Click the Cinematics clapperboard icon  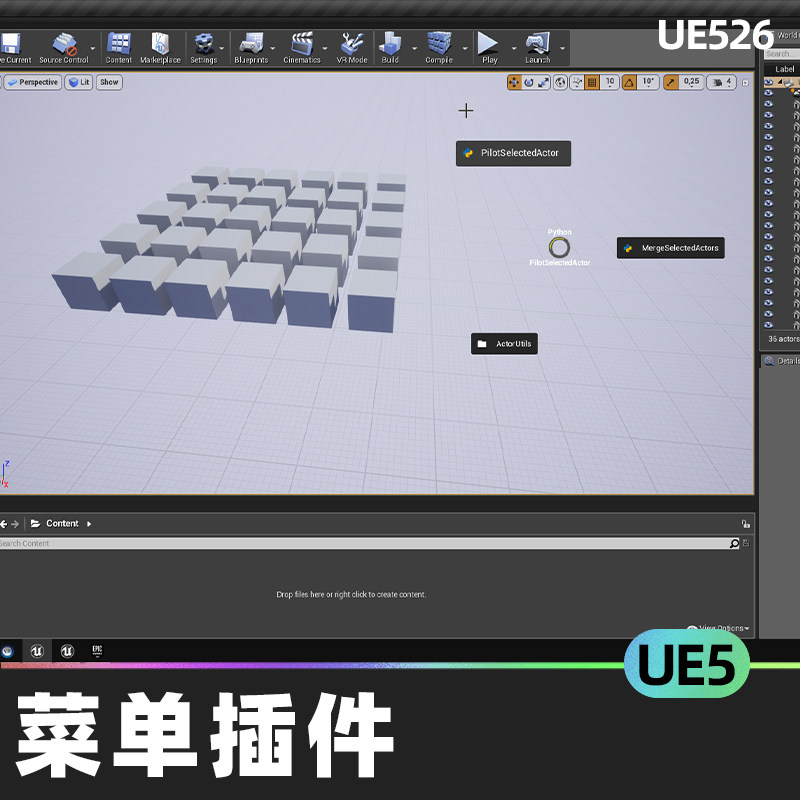[302, 43]
